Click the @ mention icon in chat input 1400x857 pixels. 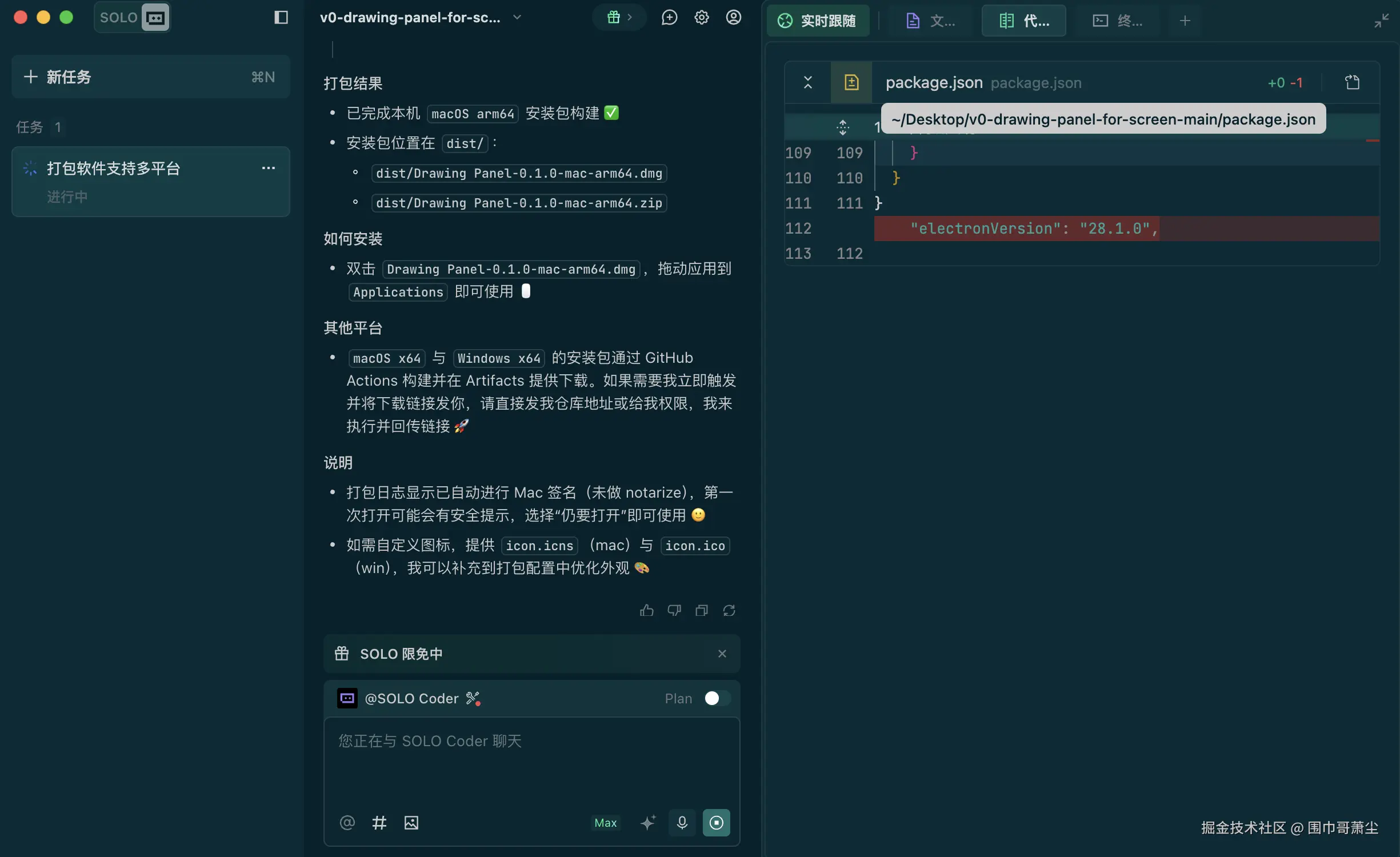(347, 823)
